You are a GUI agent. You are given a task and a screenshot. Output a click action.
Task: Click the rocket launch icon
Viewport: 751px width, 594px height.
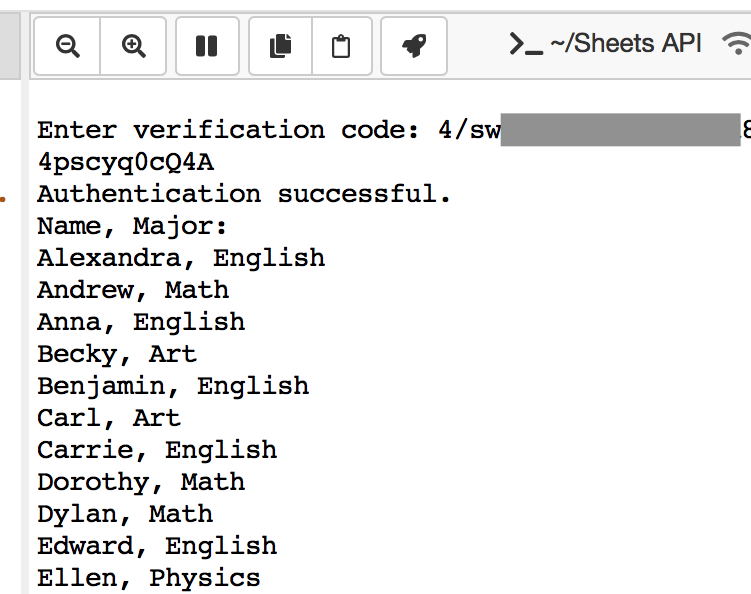coord(414,46)
